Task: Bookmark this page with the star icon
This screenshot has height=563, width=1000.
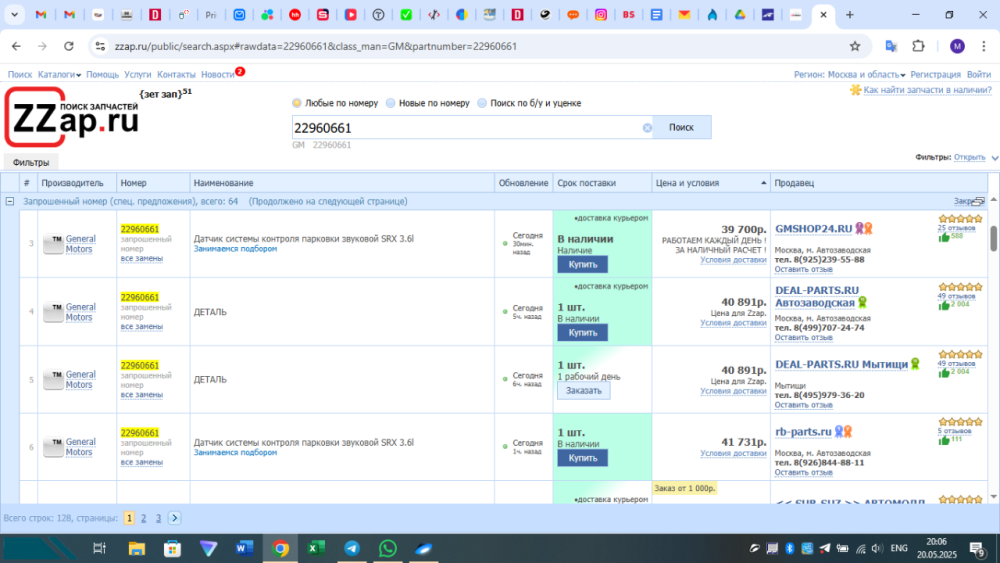Action: point(855,46)
